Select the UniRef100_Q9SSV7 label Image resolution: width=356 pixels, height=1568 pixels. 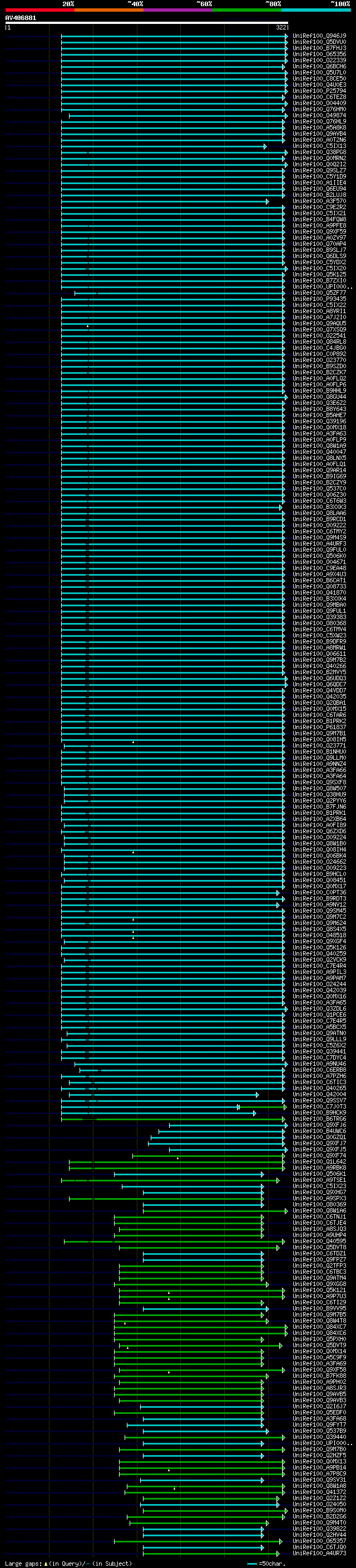click(x=319, y=1101)
